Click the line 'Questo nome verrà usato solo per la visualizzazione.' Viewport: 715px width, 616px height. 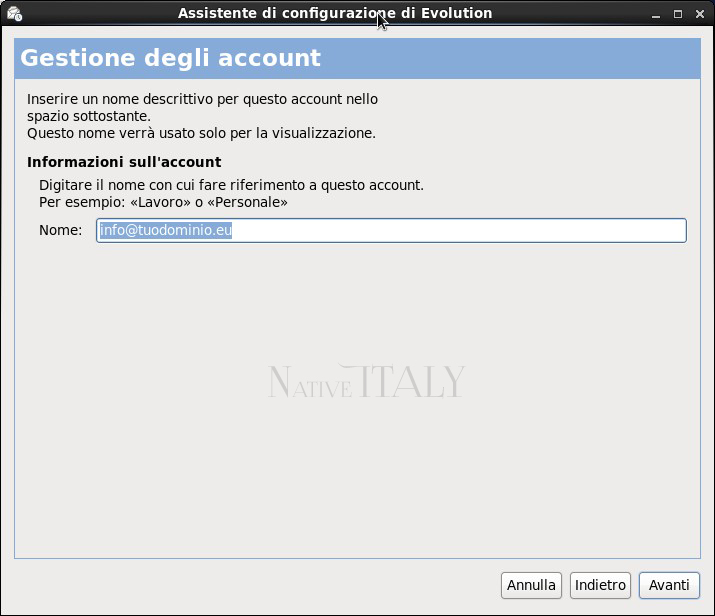[202, 133]
